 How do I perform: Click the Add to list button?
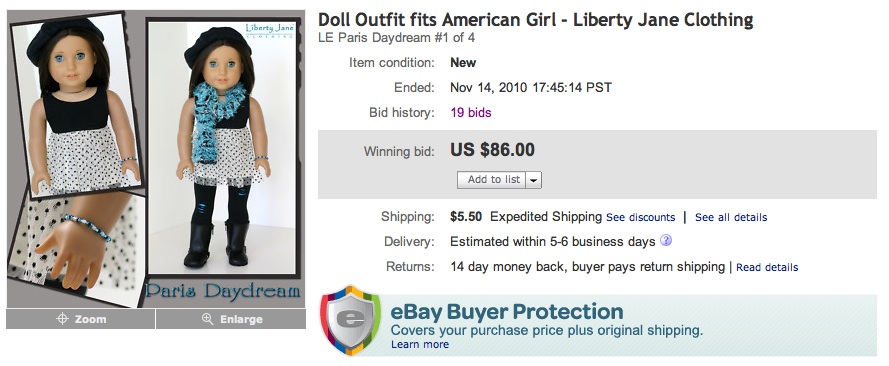click(x=492, y=180)
